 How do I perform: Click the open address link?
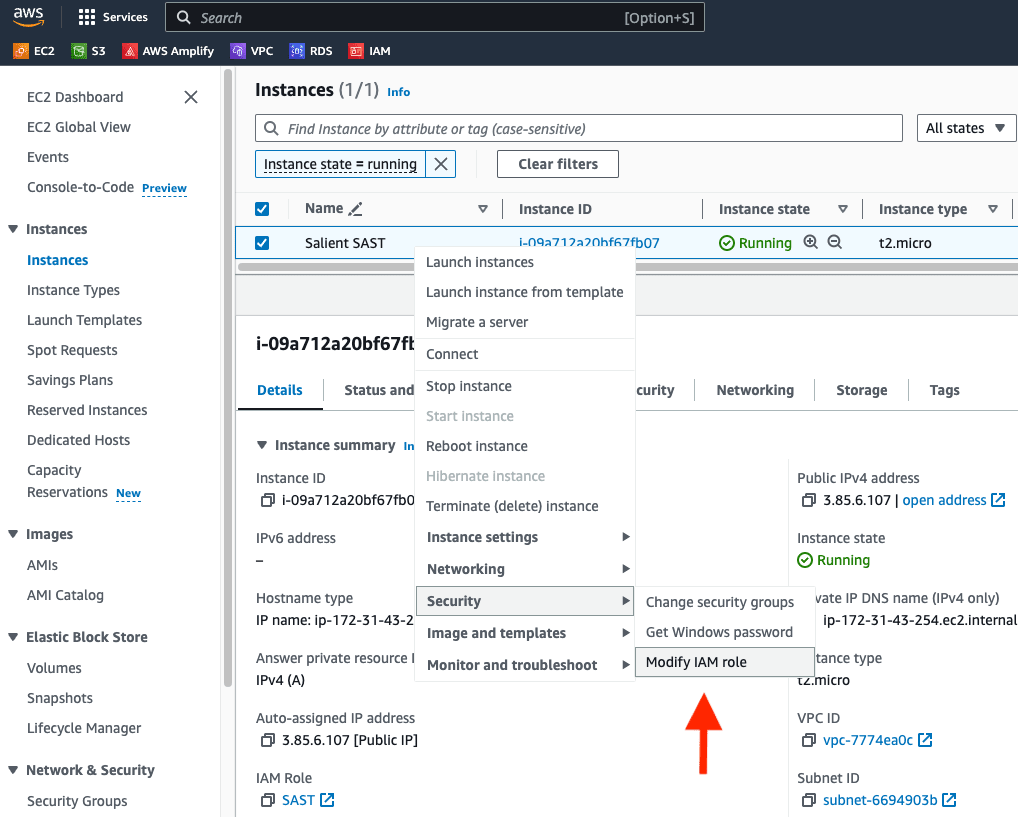pyautogui.click(x=944, y=500)
